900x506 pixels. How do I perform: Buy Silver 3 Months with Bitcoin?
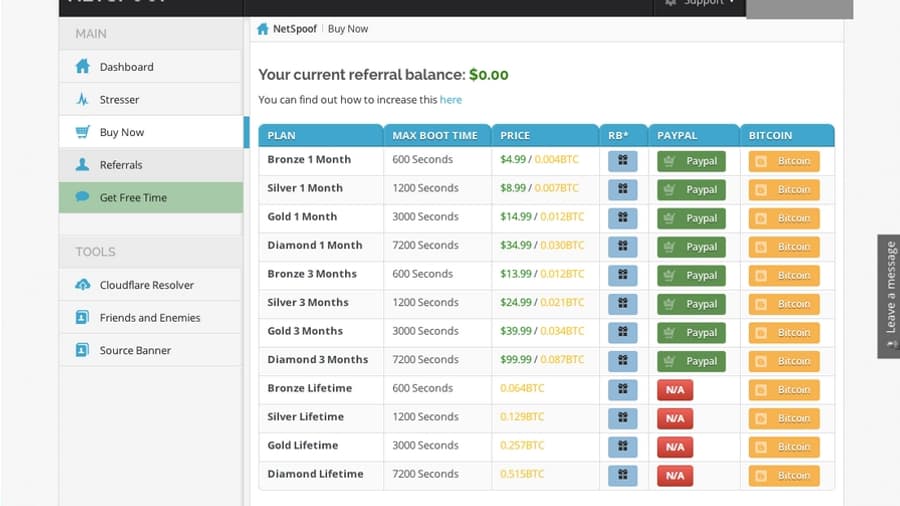(x=784, y=304)
